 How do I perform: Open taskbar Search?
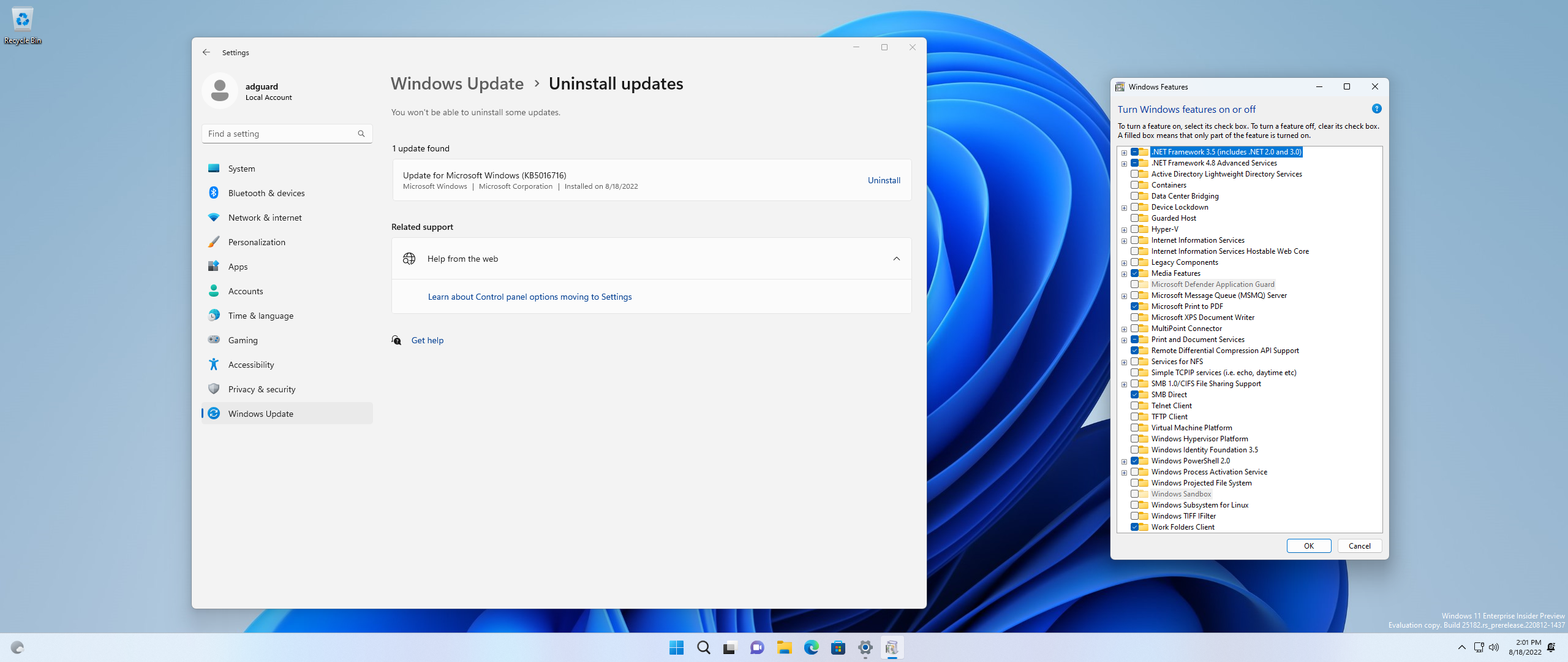pyautogui.click(x=703, y=648)
